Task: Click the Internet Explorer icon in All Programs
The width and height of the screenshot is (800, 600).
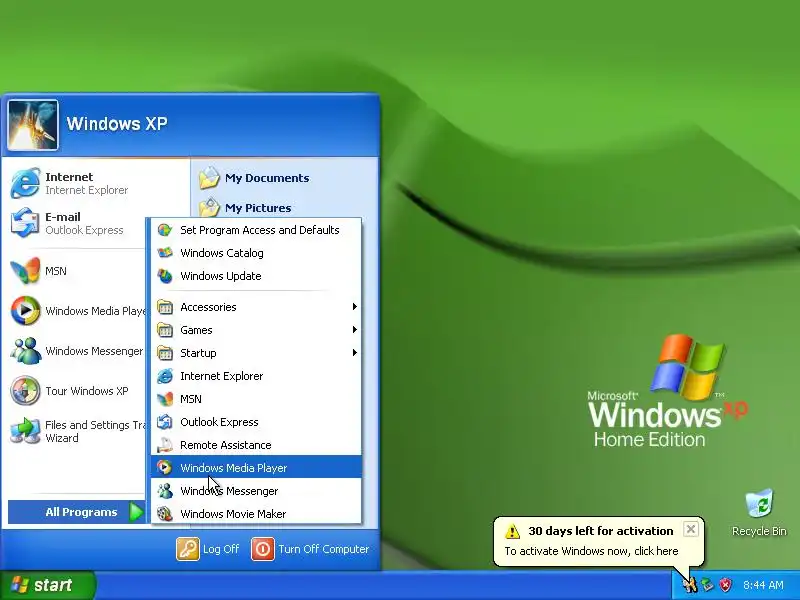Action: click(164, 376)
